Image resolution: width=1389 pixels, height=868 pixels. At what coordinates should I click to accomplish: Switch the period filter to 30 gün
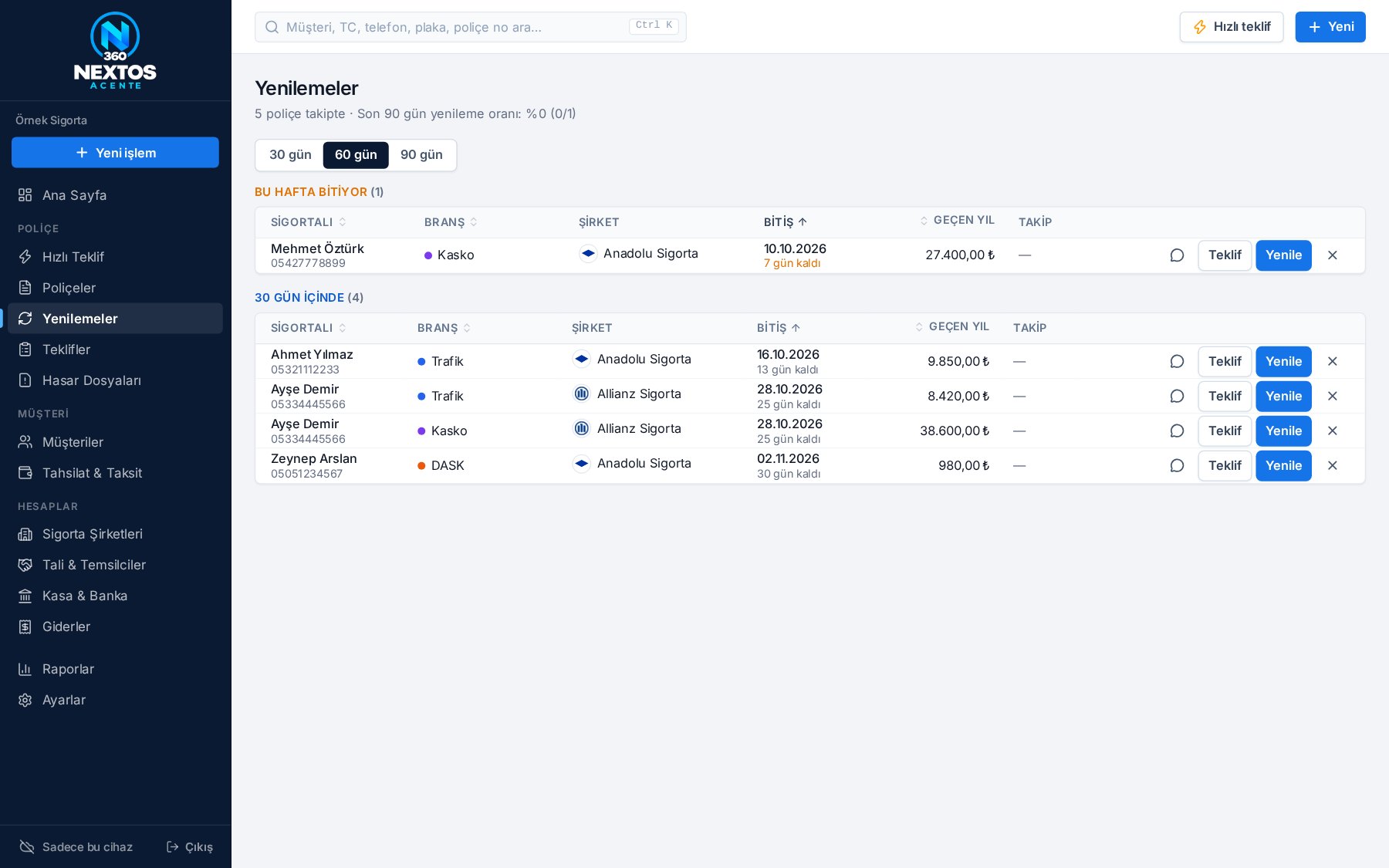290,155
